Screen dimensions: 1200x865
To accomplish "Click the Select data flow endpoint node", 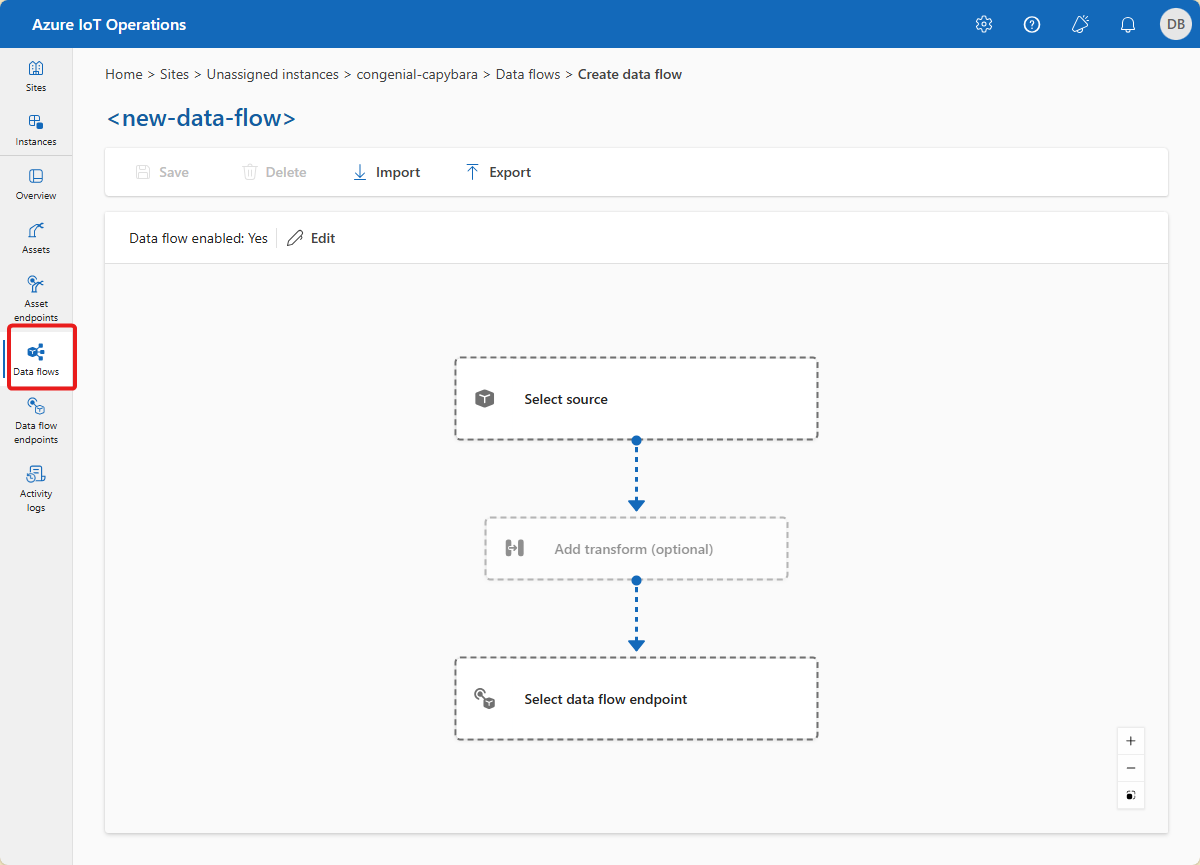I will [x=636, y=699].
